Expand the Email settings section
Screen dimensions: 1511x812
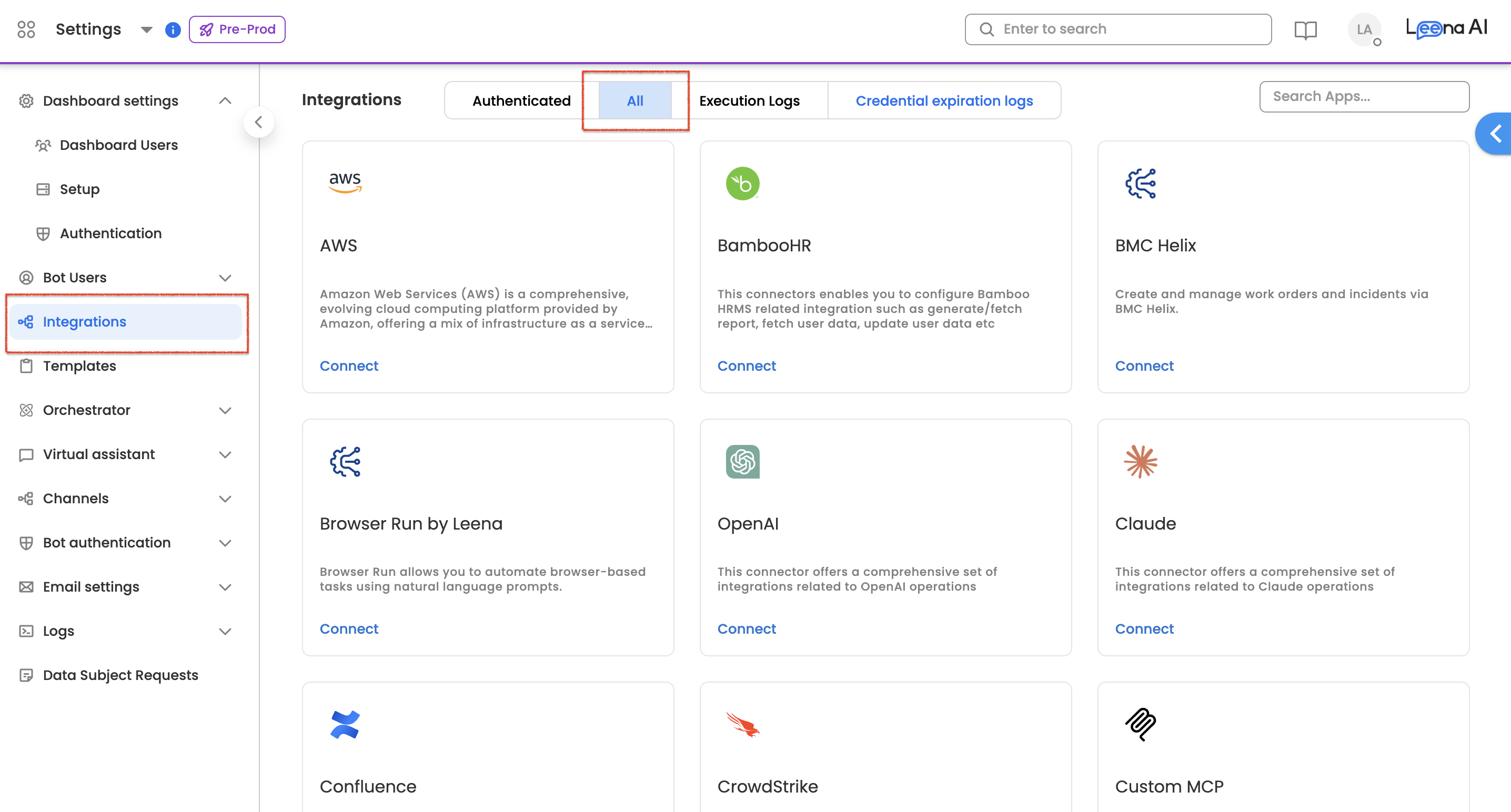pyautogui.click(x=225, y=587)
